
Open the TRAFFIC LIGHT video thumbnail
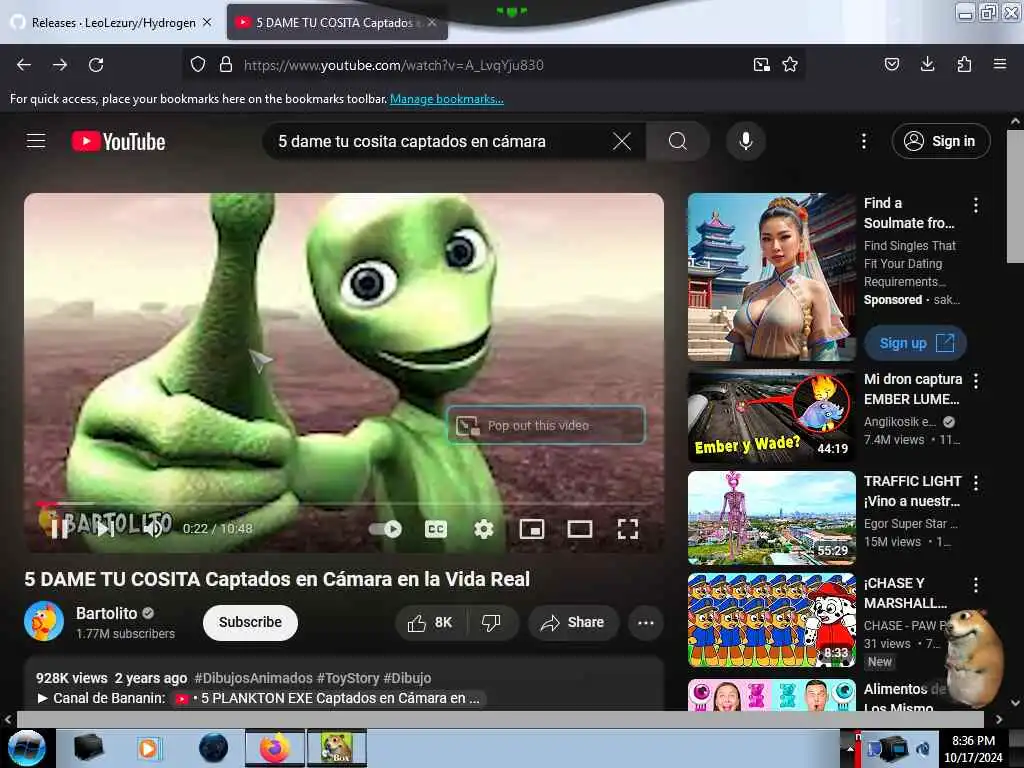click(x=771, y=518)
